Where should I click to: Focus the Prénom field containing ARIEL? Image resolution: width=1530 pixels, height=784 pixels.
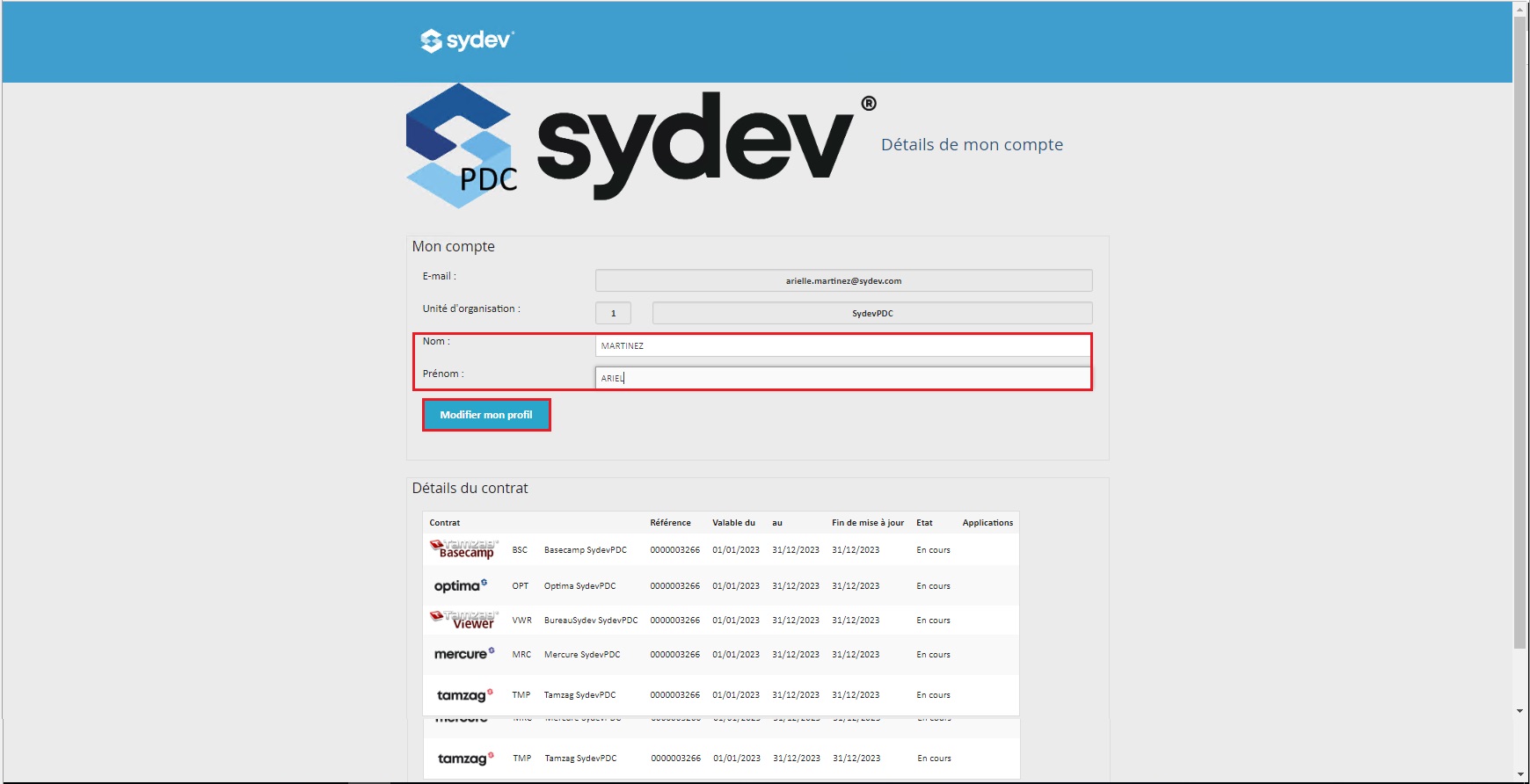[843, 378]
